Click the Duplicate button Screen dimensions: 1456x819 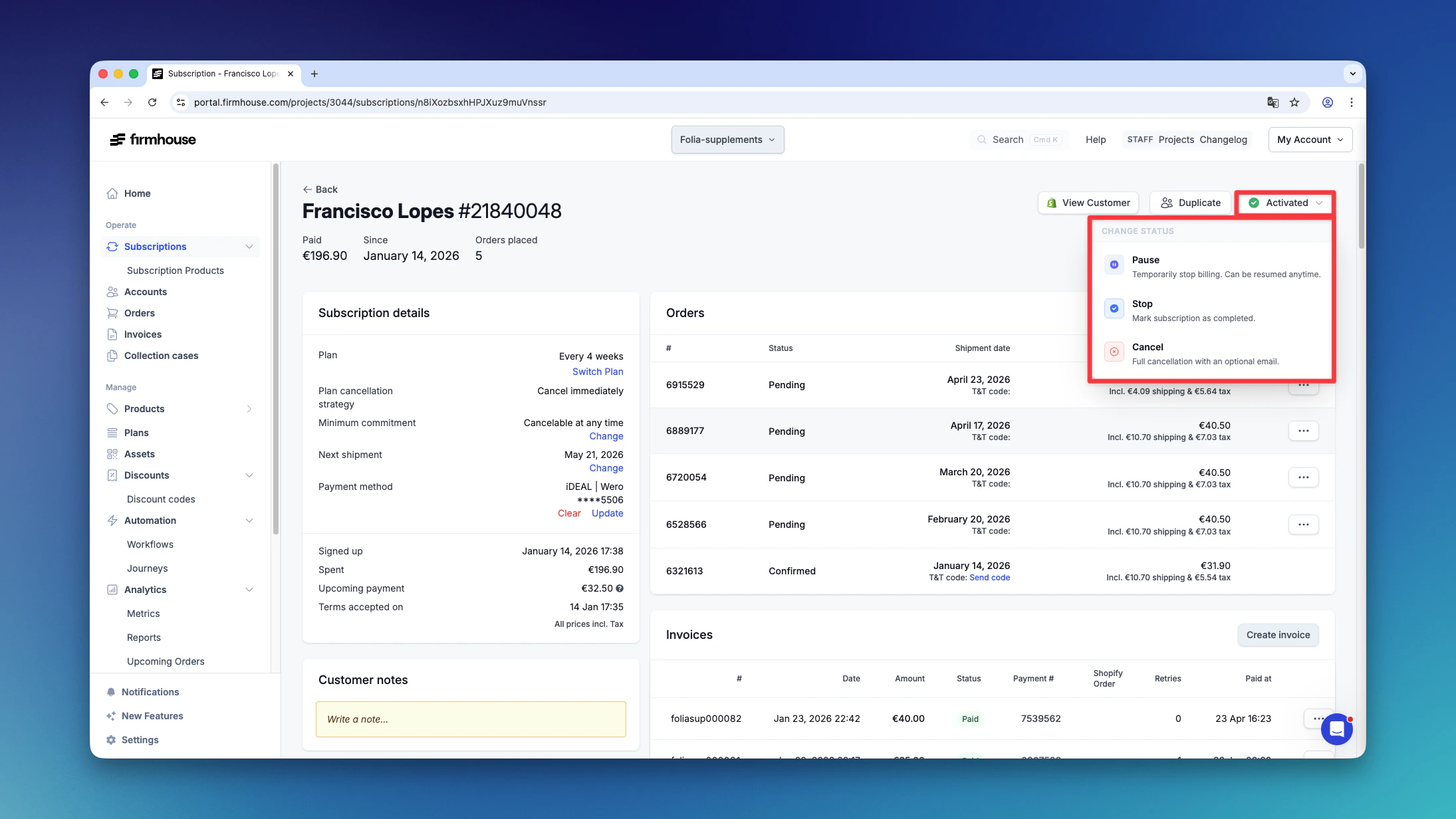point(1190,203)
